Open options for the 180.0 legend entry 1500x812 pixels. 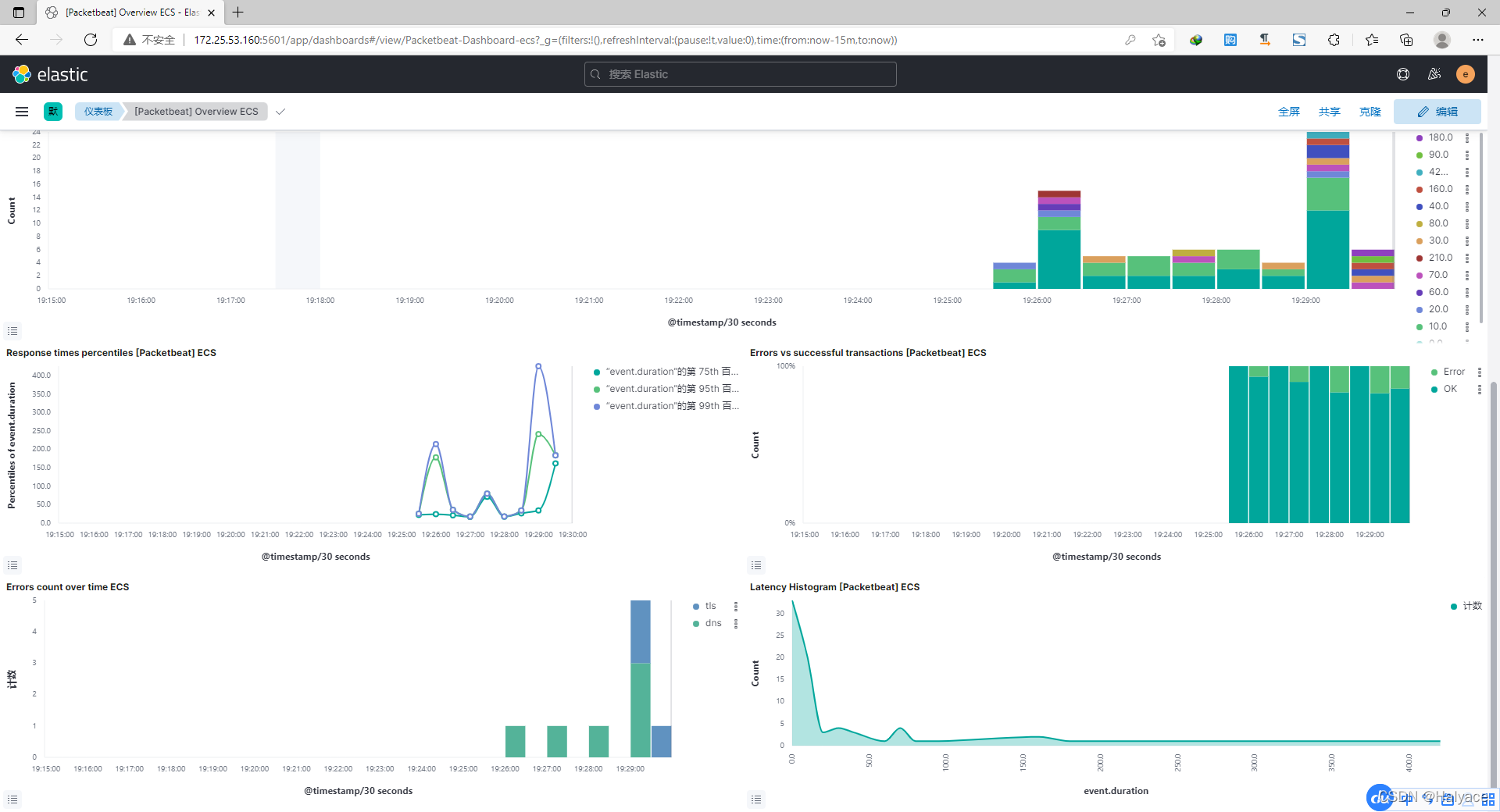[x=1467, y=138]
